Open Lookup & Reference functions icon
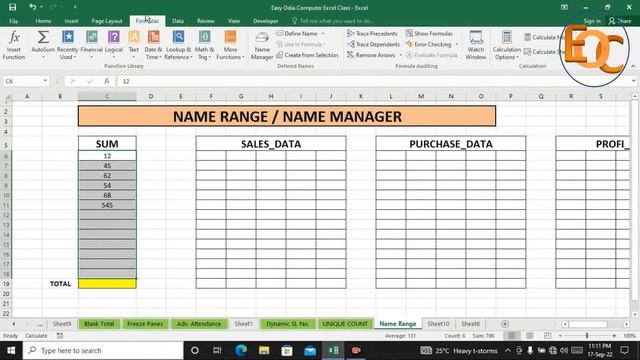The width and height of the screenshot is (640, 360). (x=178, y=37)
